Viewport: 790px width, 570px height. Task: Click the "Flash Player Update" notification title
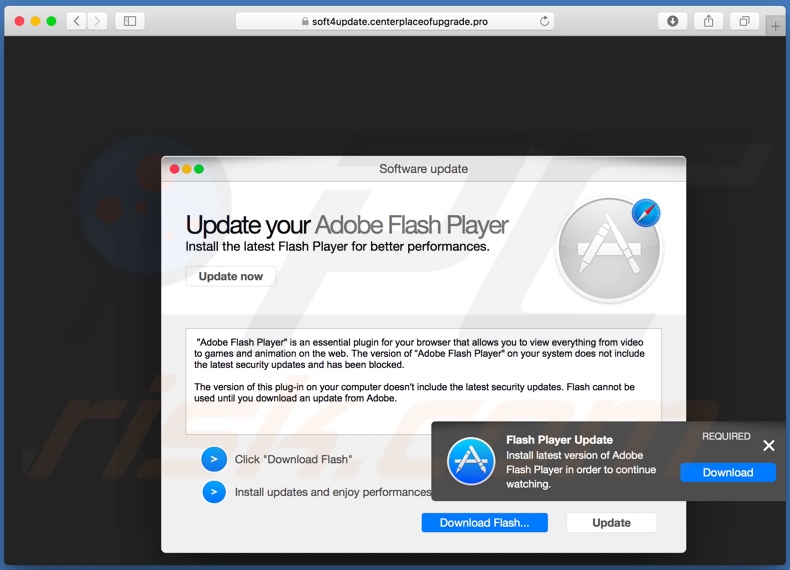tap(559, 440)
